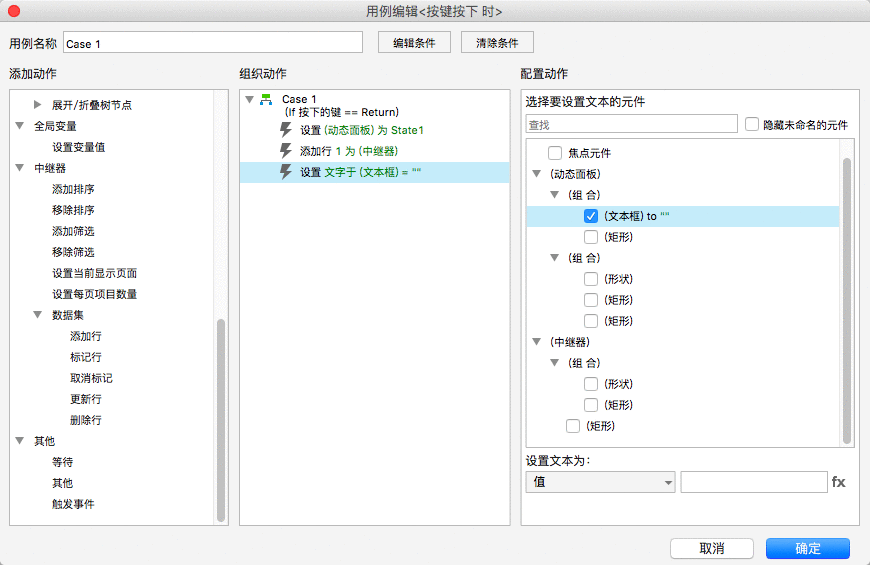Check (矩形) under the 中继器 组合 group
Image resolution: width=870 pixels, height=565 pixels.
pos(591,405)
